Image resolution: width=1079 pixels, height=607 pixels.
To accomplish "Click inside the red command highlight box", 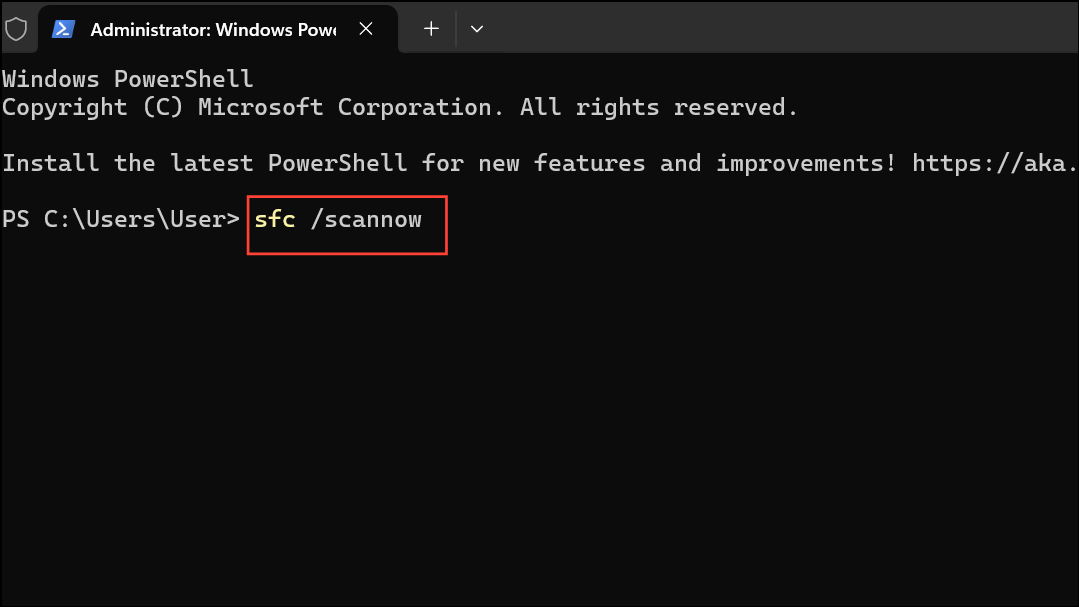I will click(345, 224).
